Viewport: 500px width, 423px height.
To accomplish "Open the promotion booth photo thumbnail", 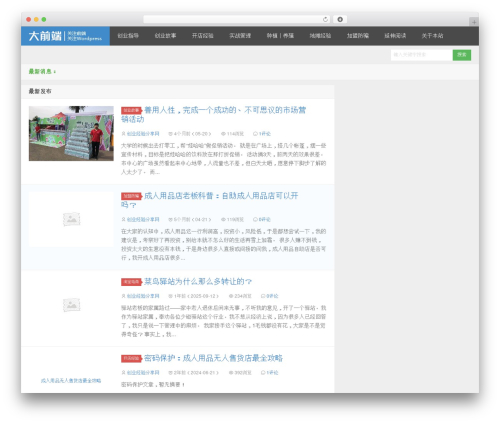I will click(x=71, y=133).
